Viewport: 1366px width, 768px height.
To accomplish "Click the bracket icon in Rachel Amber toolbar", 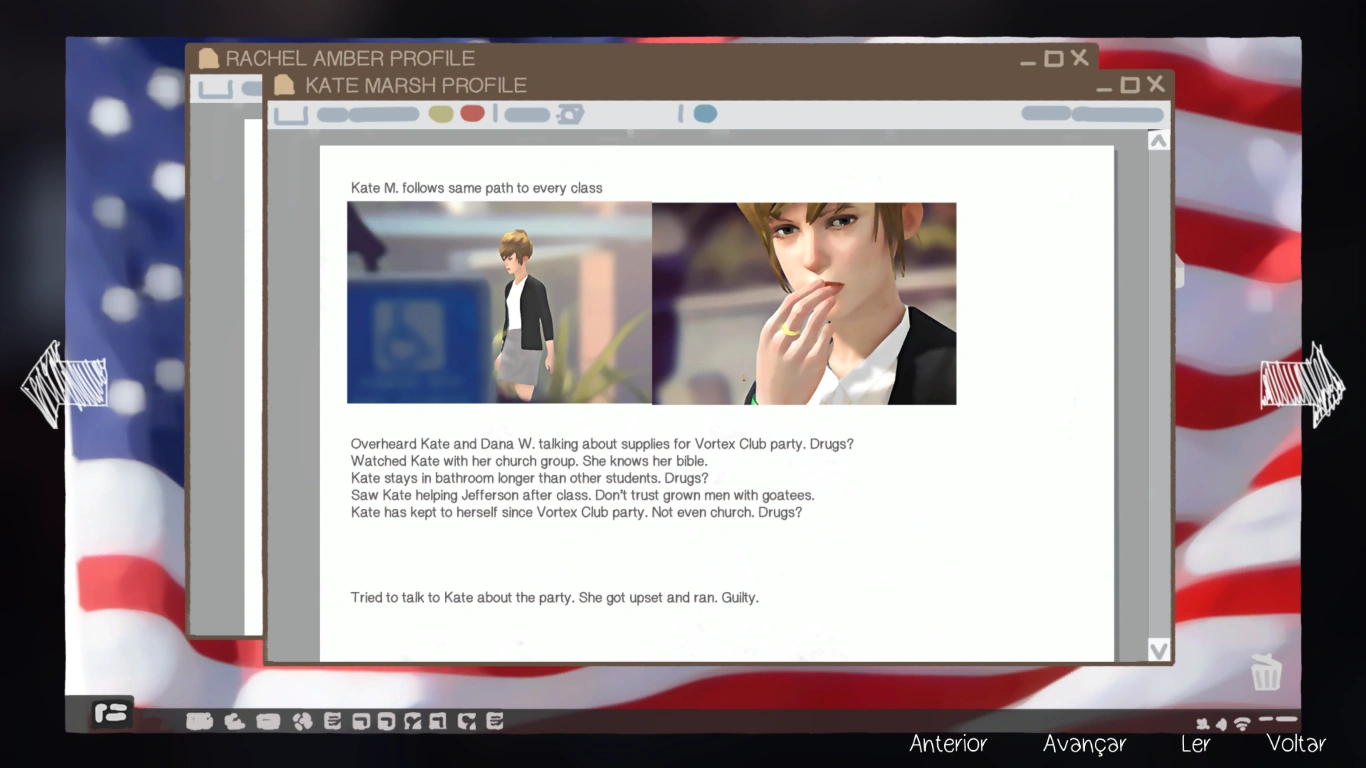I will [x=215, y=89].
